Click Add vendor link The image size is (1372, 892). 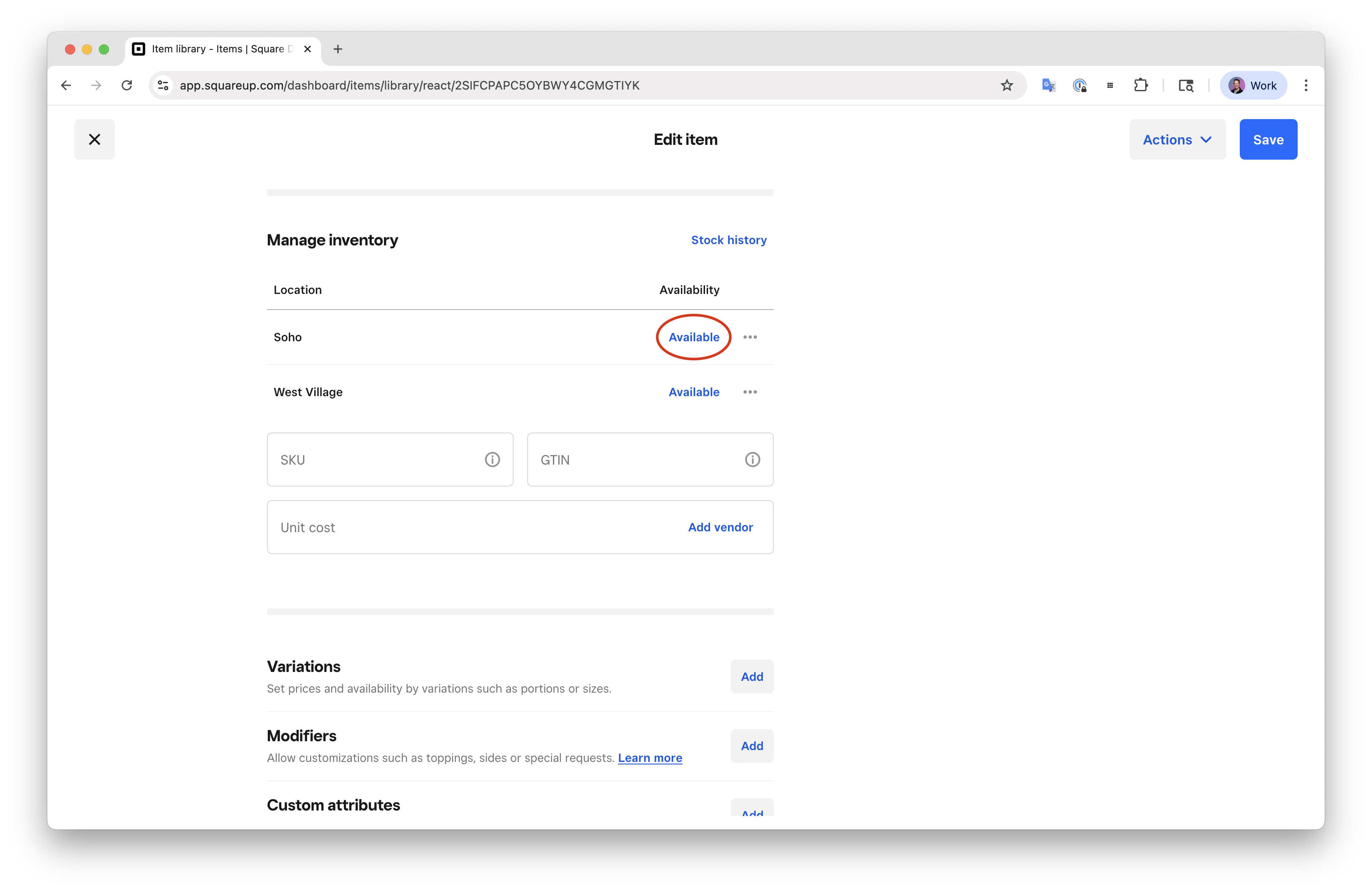(720, 527)
